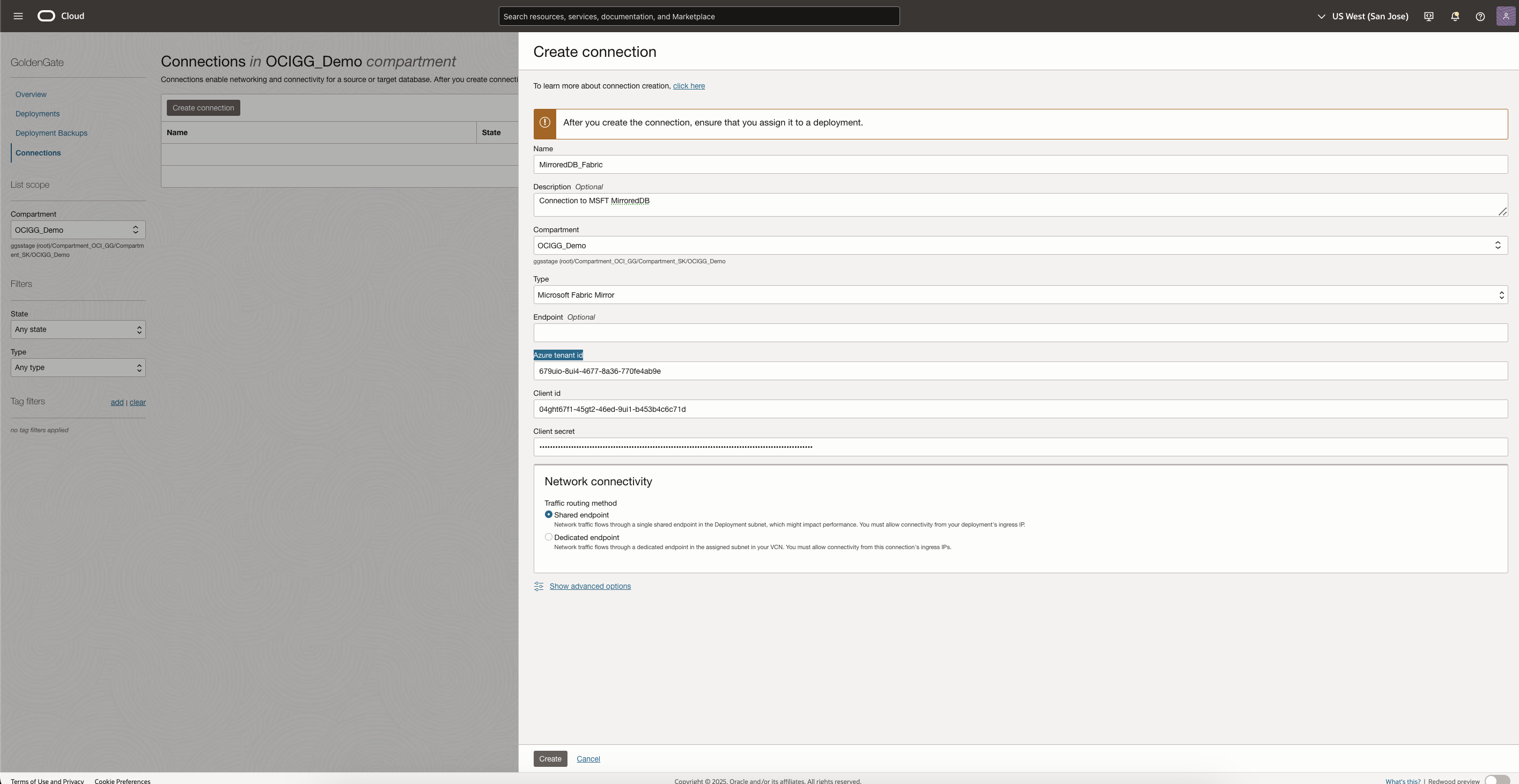Click the Cancel link
Viewport: 1519px width, 784px height.
point(588,759)
